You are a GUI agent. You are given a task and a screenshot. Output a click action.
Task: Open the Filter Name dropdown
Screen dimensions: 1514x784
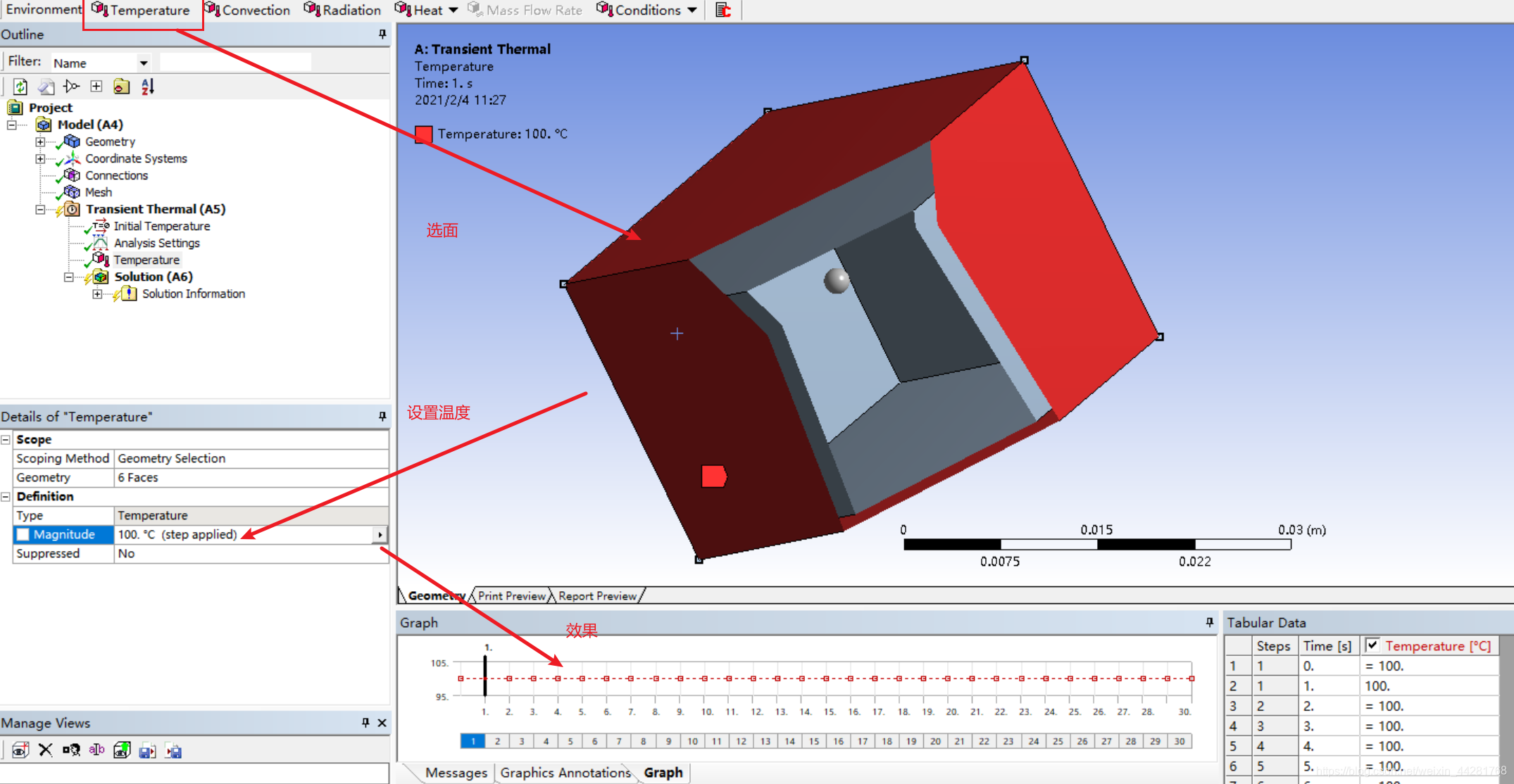click(x=144, y=63)
